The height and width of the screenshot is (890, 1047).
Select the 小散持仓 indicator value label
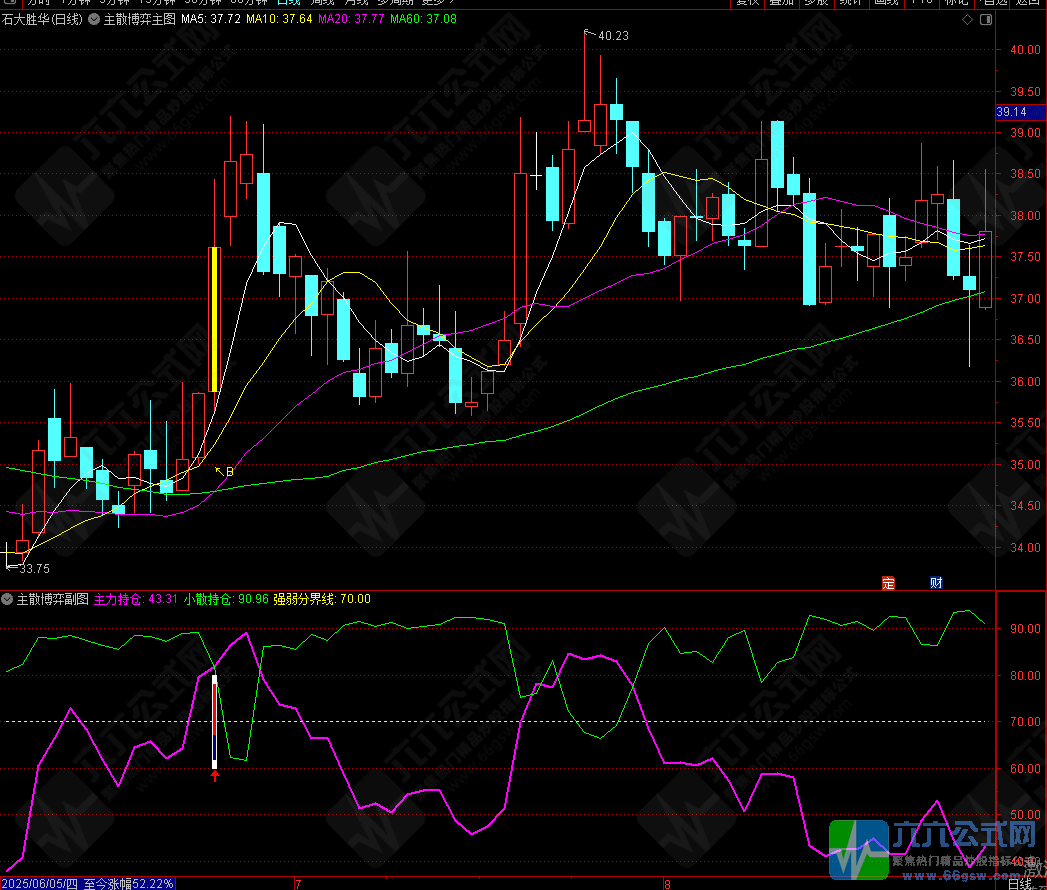click(x=230, y=599)
